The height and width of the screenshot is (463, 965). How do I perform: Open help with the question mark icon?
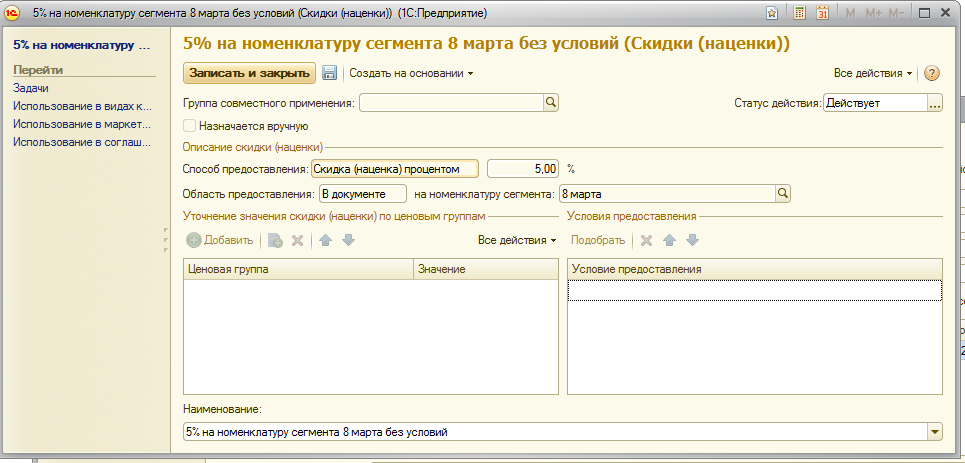(932, 73)
